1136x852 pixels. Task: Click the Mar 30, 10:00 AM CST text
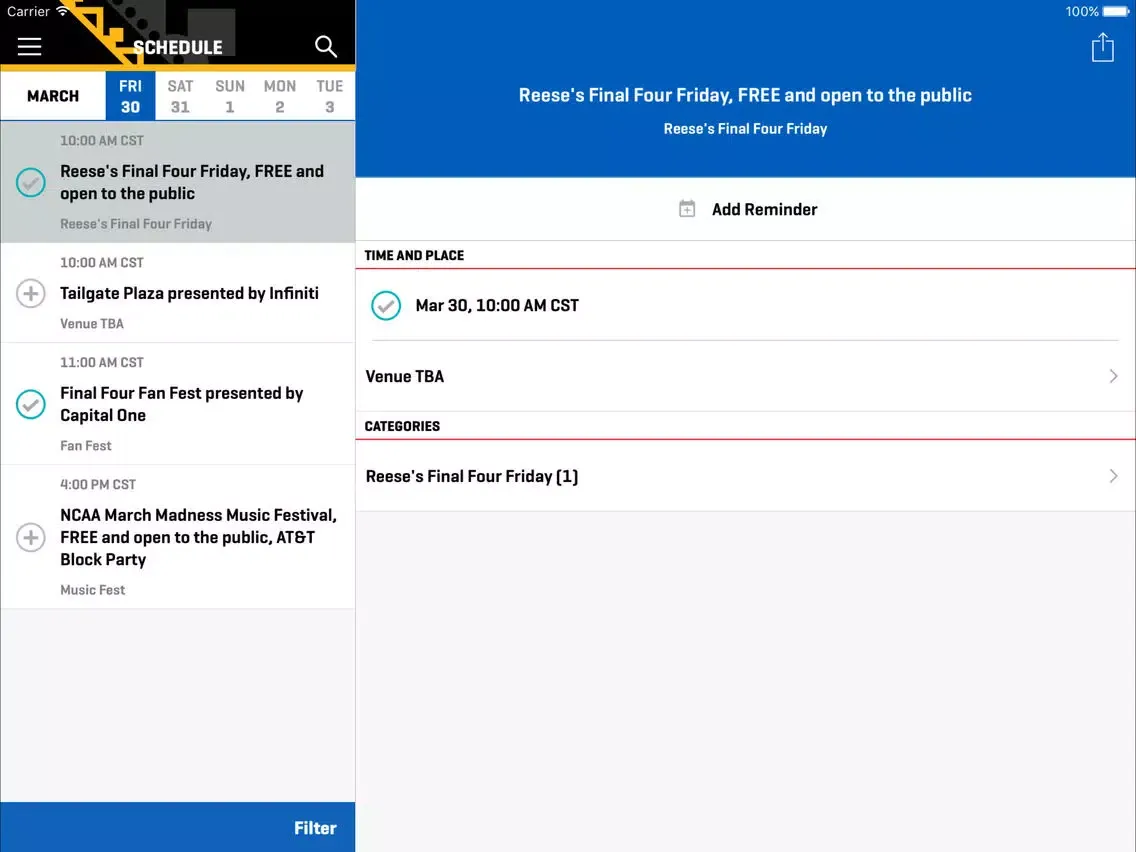(x=497, y=306)
